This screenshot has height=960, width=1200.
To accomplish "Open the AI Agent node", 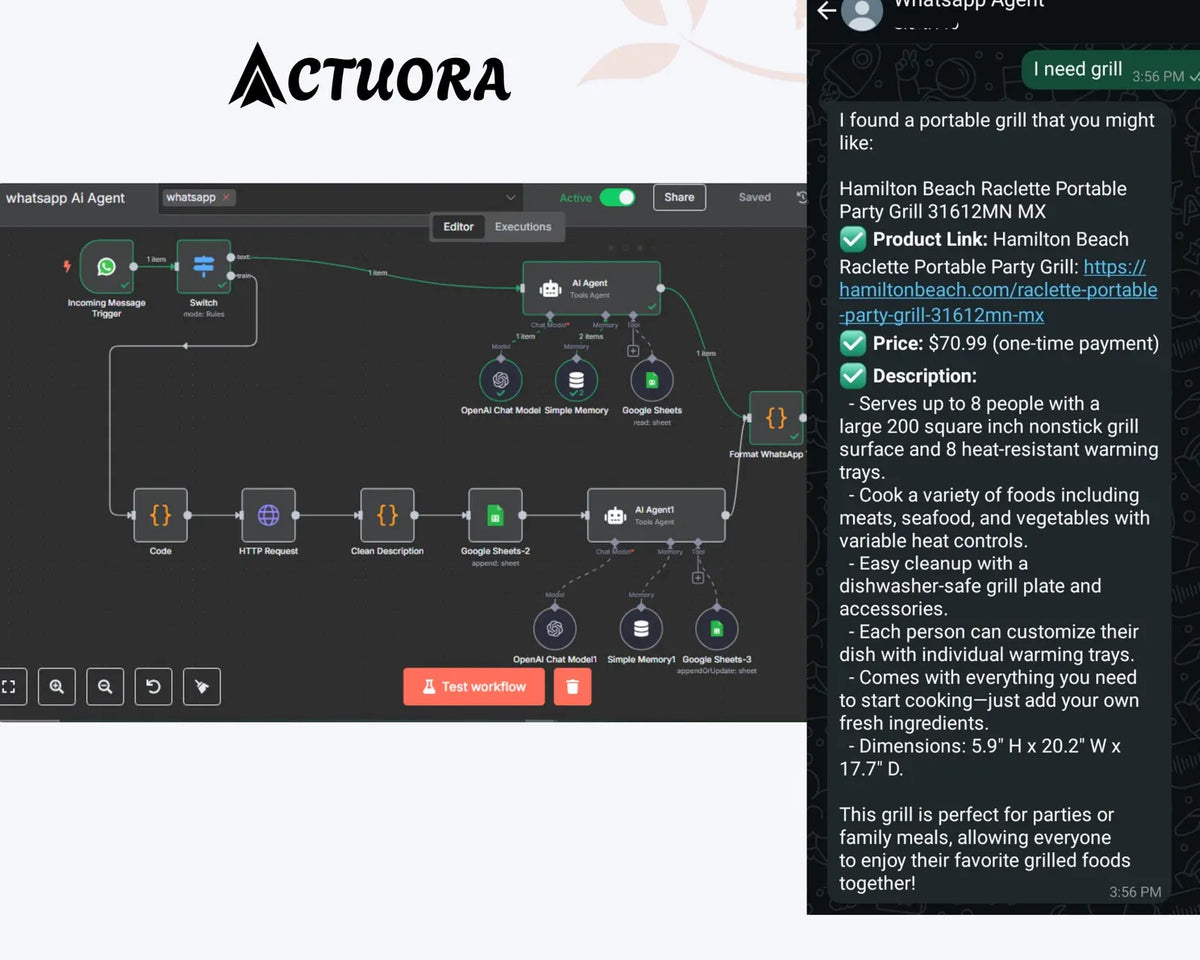I will (x=591, y=288).
